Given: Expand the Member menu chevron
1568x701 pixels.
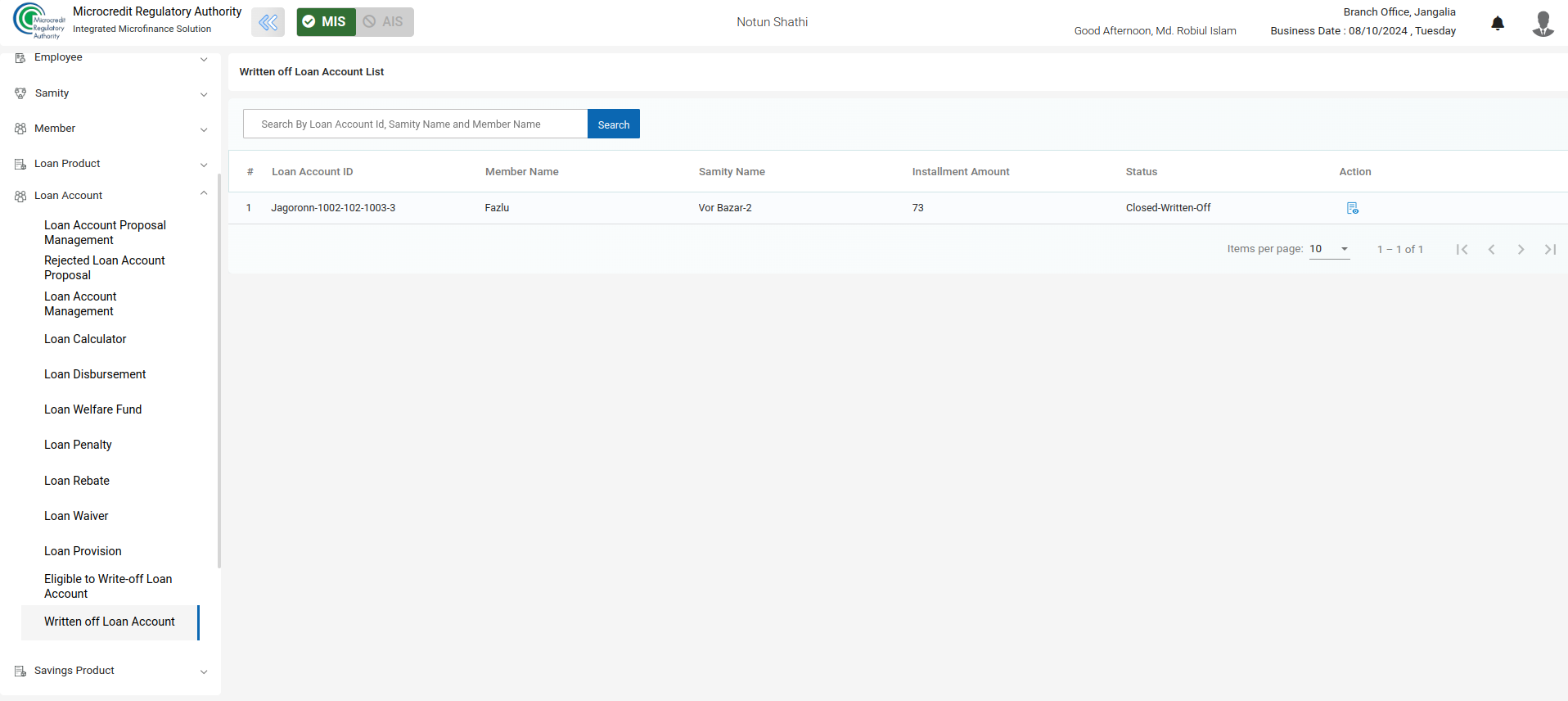Looking at the screenshot, I should pyautogui.click(x=204, y=129).
